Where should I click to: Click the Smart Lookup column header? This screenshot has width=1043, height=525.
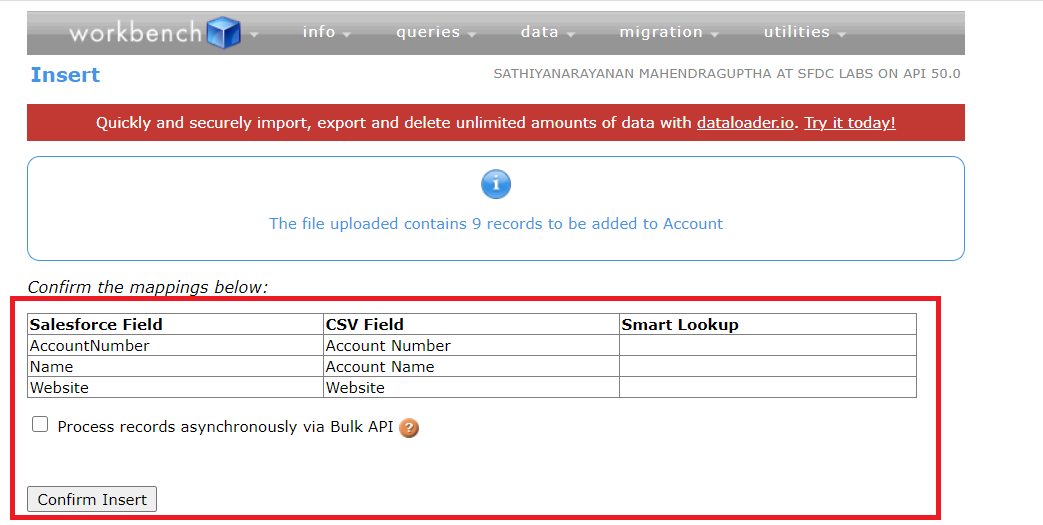(x=768, y=324)
